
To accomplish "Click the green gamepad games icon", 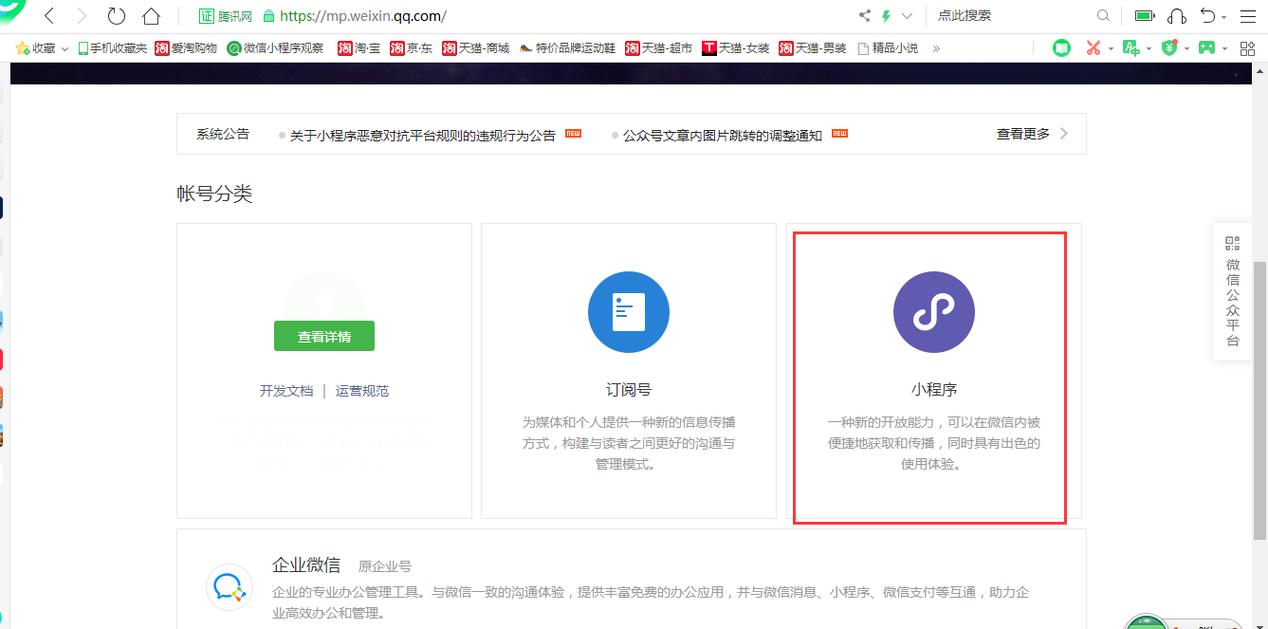I will 1207,48.
